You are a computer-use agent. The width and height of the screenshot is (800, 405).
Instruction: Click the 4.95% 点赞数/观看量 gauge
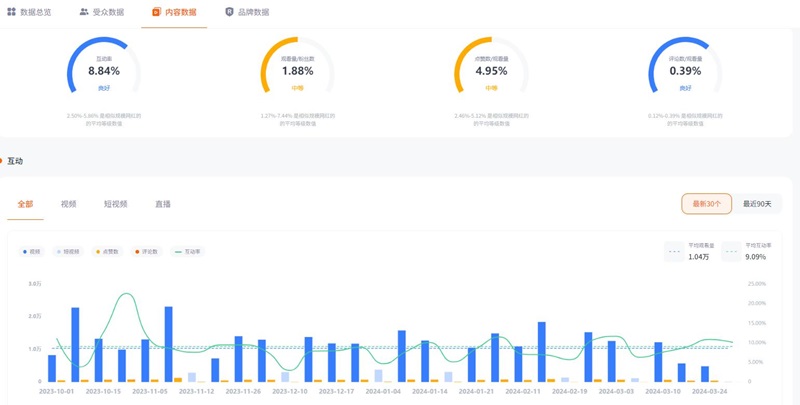[491, 70]
